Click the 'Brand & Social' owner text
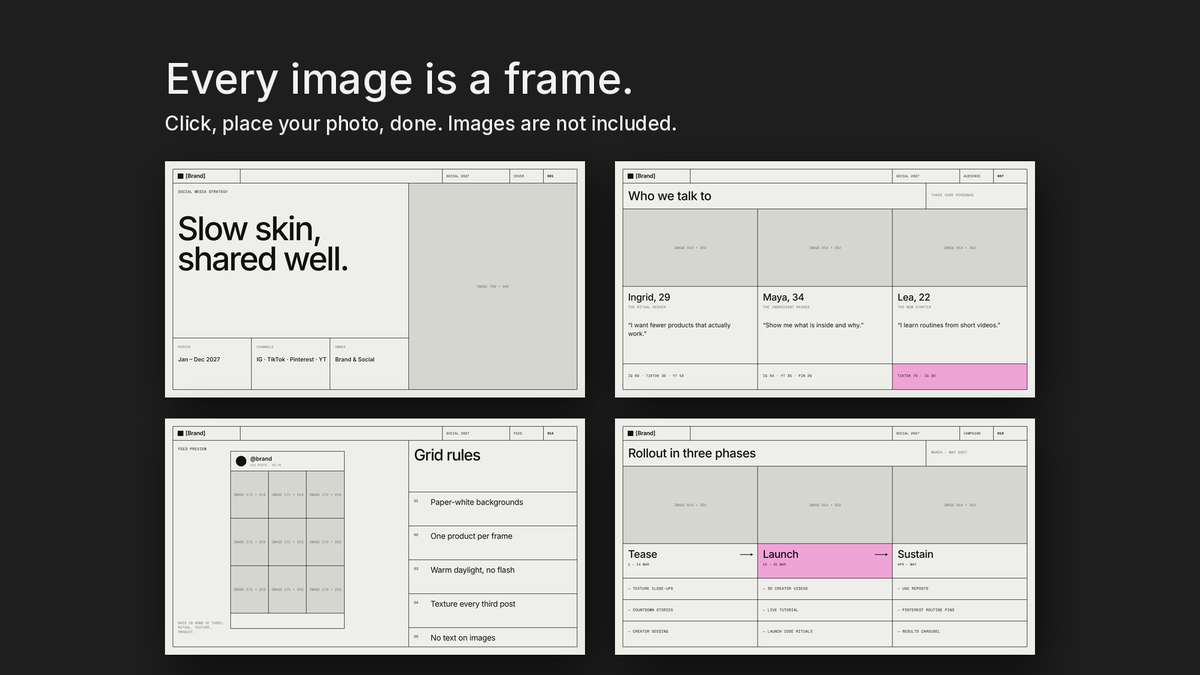 point(355,359)
